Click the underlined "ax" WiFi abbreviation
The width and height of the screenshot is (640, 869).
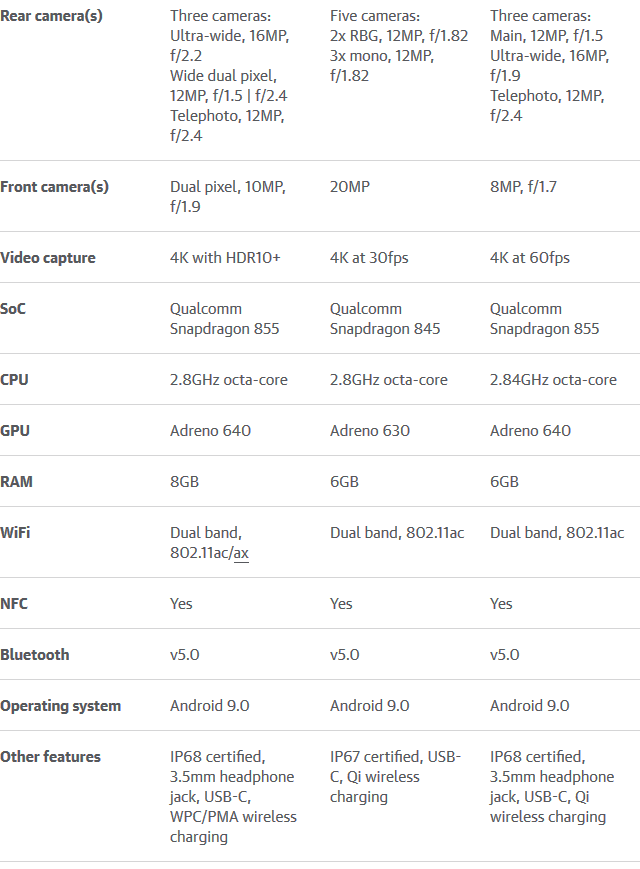click(x=241, y=553)
